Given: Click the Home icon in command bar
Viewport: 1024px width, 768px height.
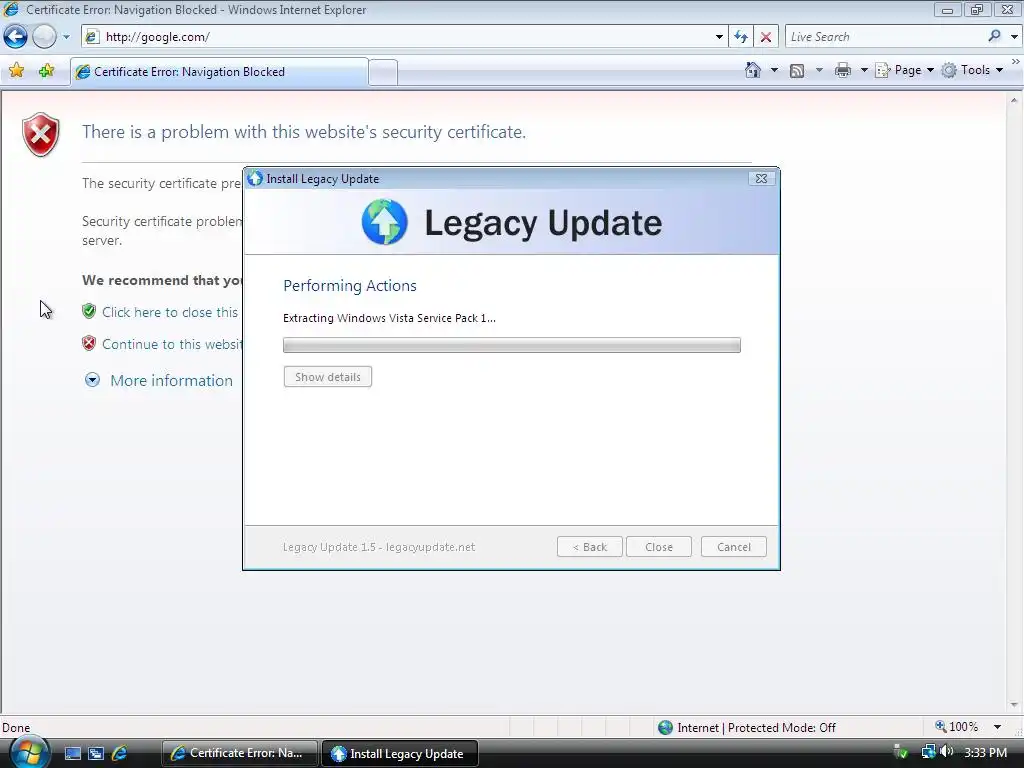Looking at the screenshot, I should [x=752, y=70].
